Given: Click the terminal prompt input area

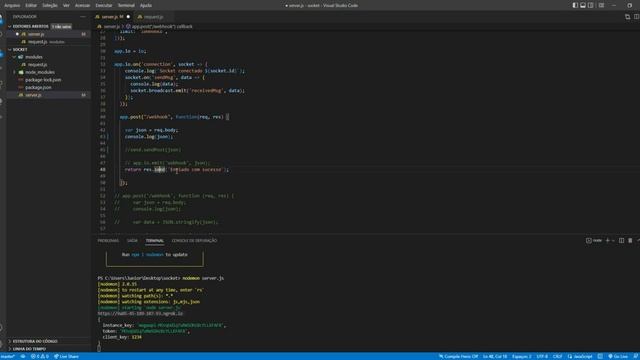Looking at the screenshot, I should coord(99,348).
